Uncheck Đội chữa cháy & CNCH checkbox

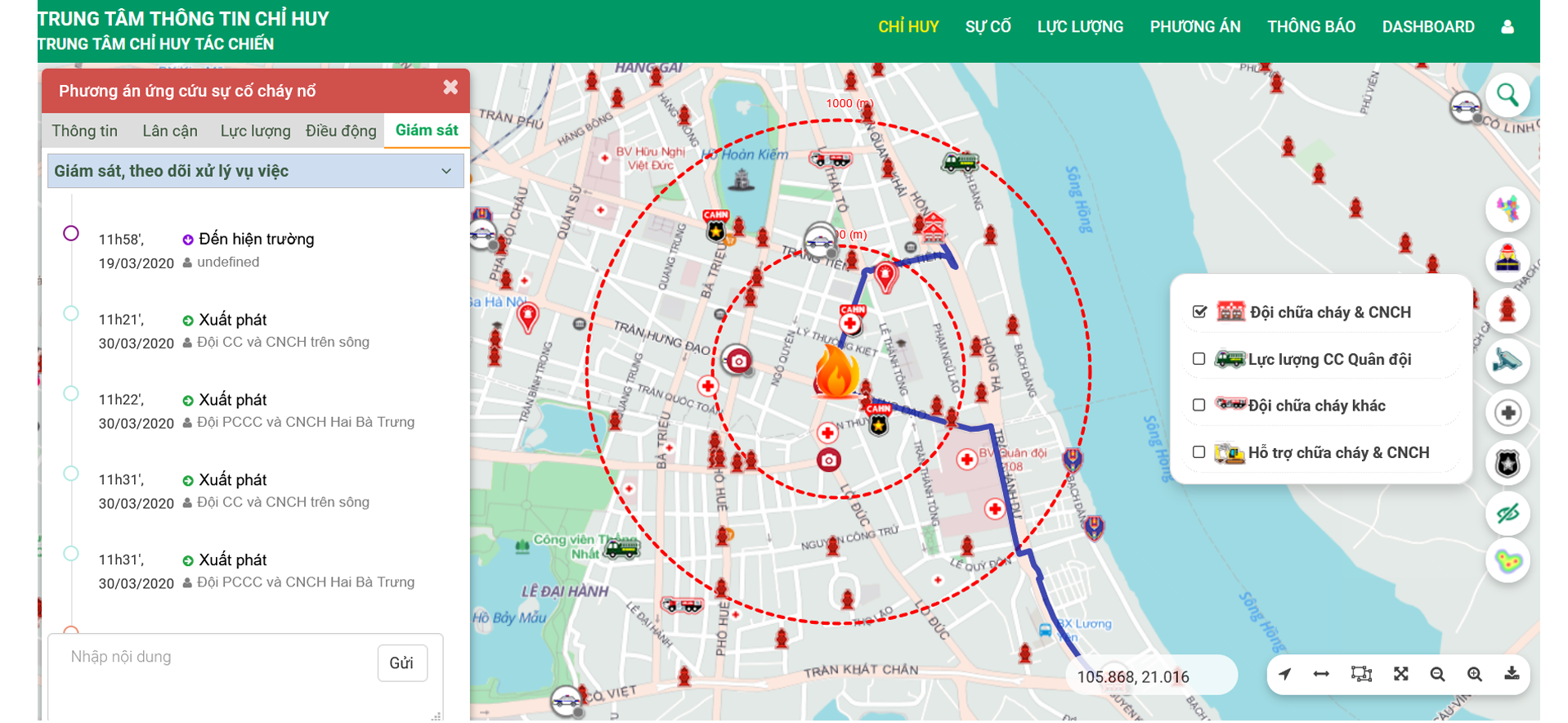1199,312
